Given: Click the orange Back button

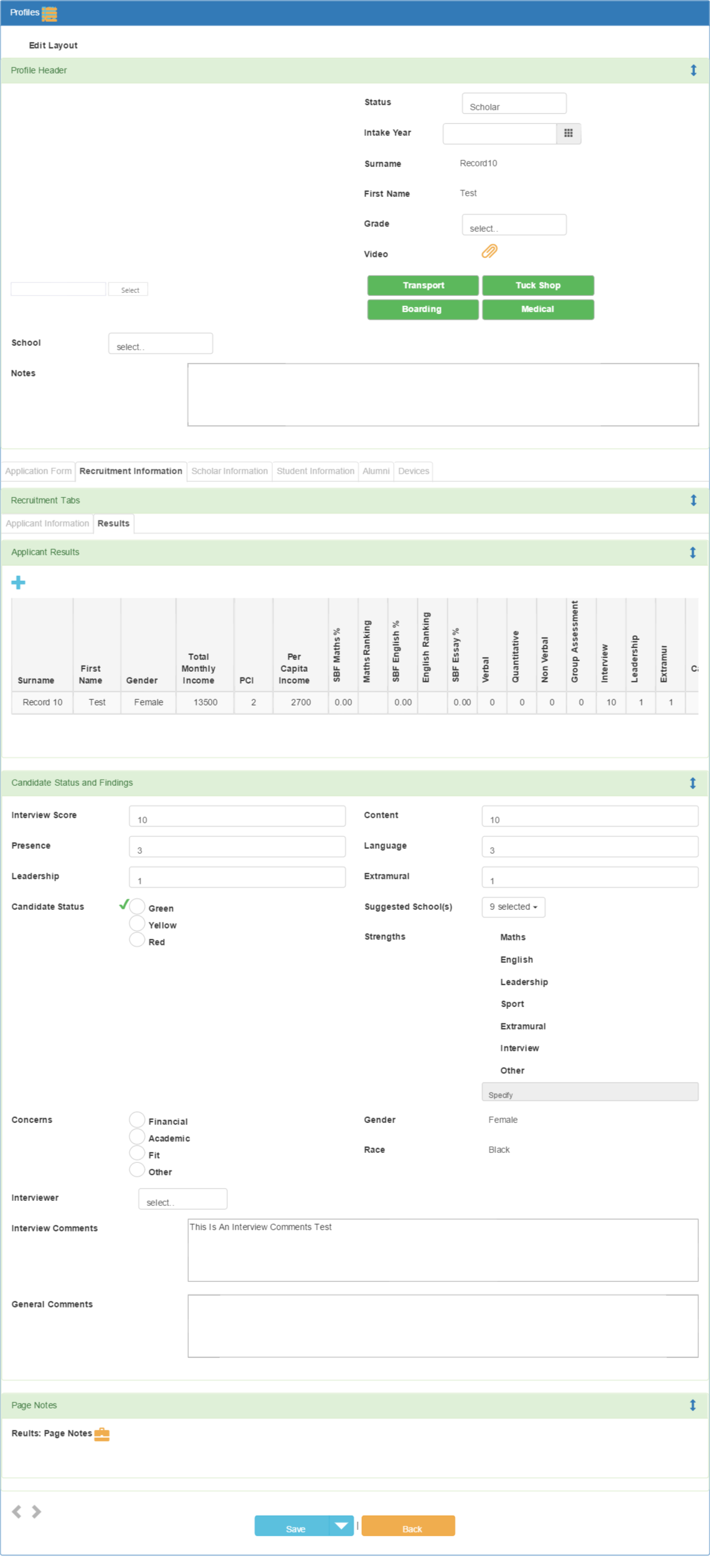Looking at the screenshot, I should (x=409, y=1526).
